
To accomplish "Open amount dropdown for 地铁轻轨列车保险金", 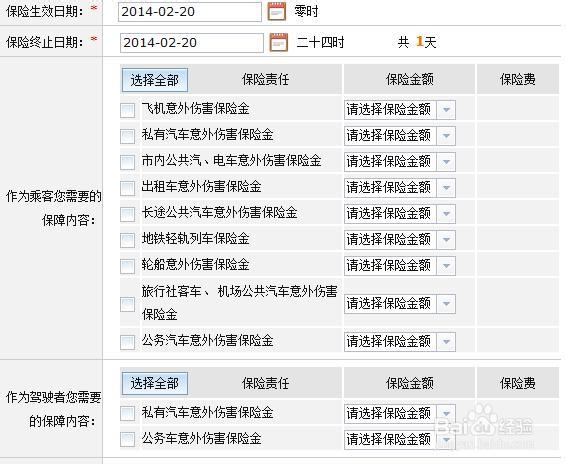I will coord(400,240).
